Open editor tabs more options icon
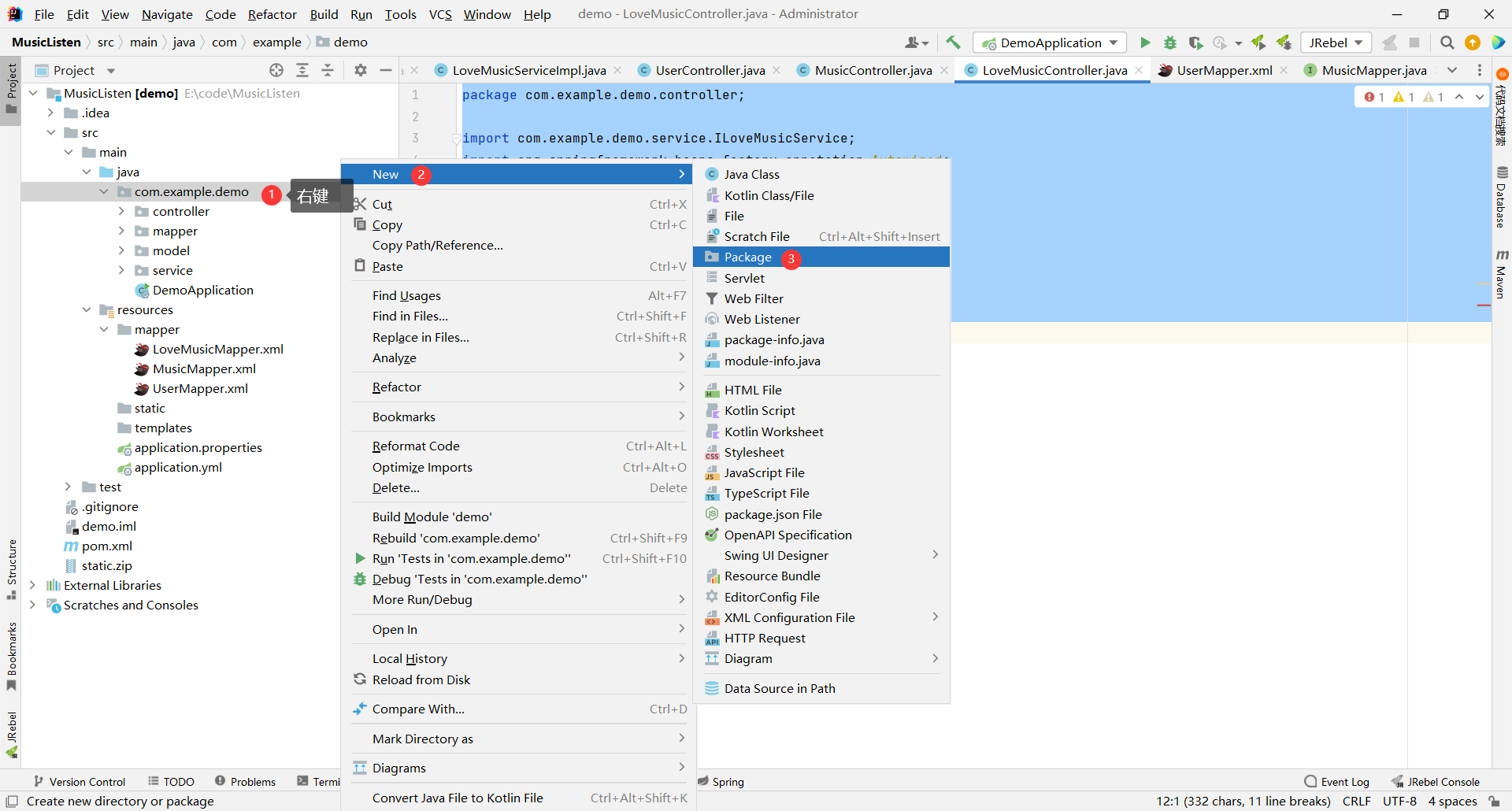The image size is (1512, 811). pyautogui.click(x=1480, y=70)
